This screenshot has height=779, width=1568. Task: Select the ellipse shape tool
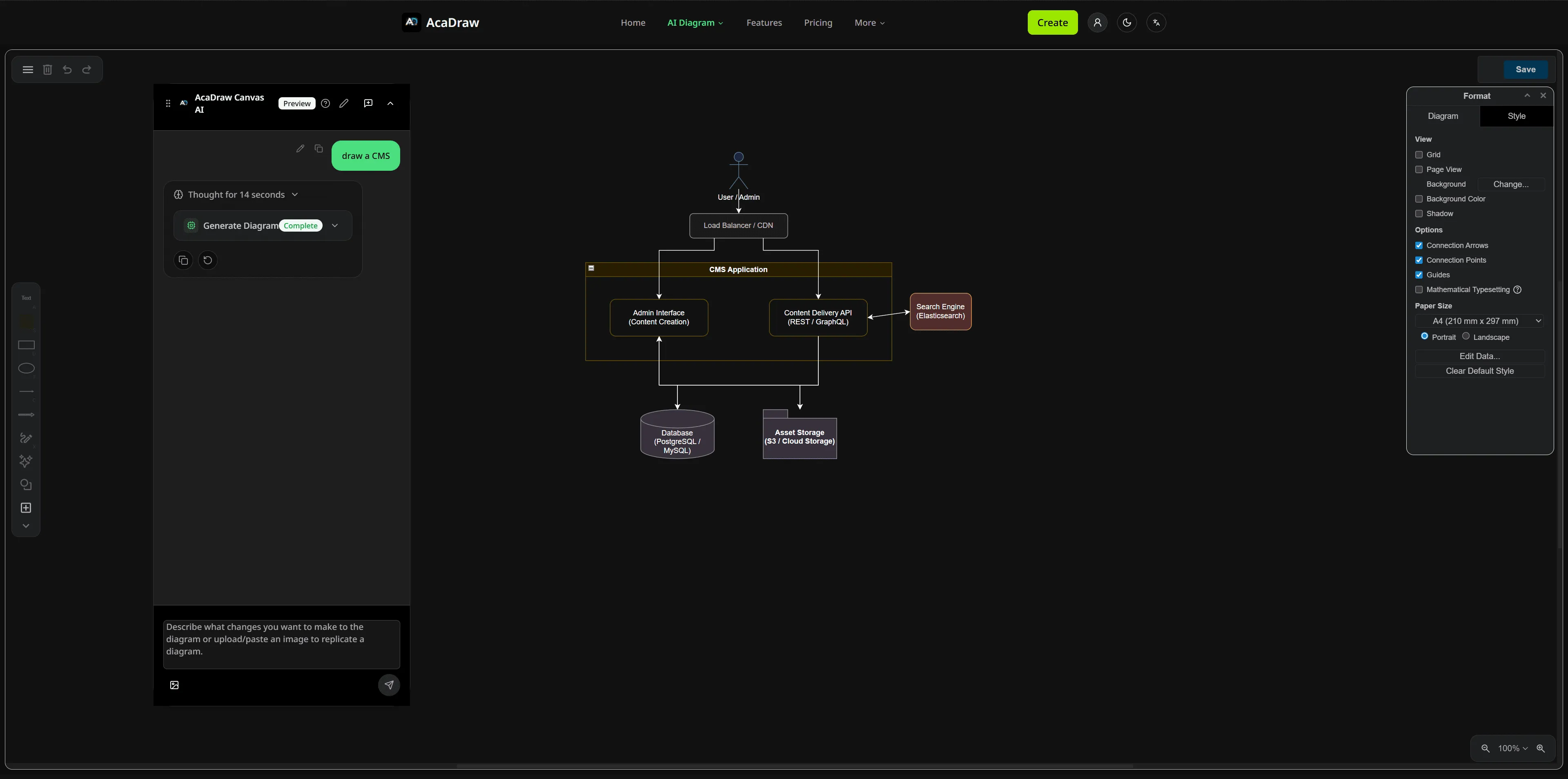click(x=26, y=368)
